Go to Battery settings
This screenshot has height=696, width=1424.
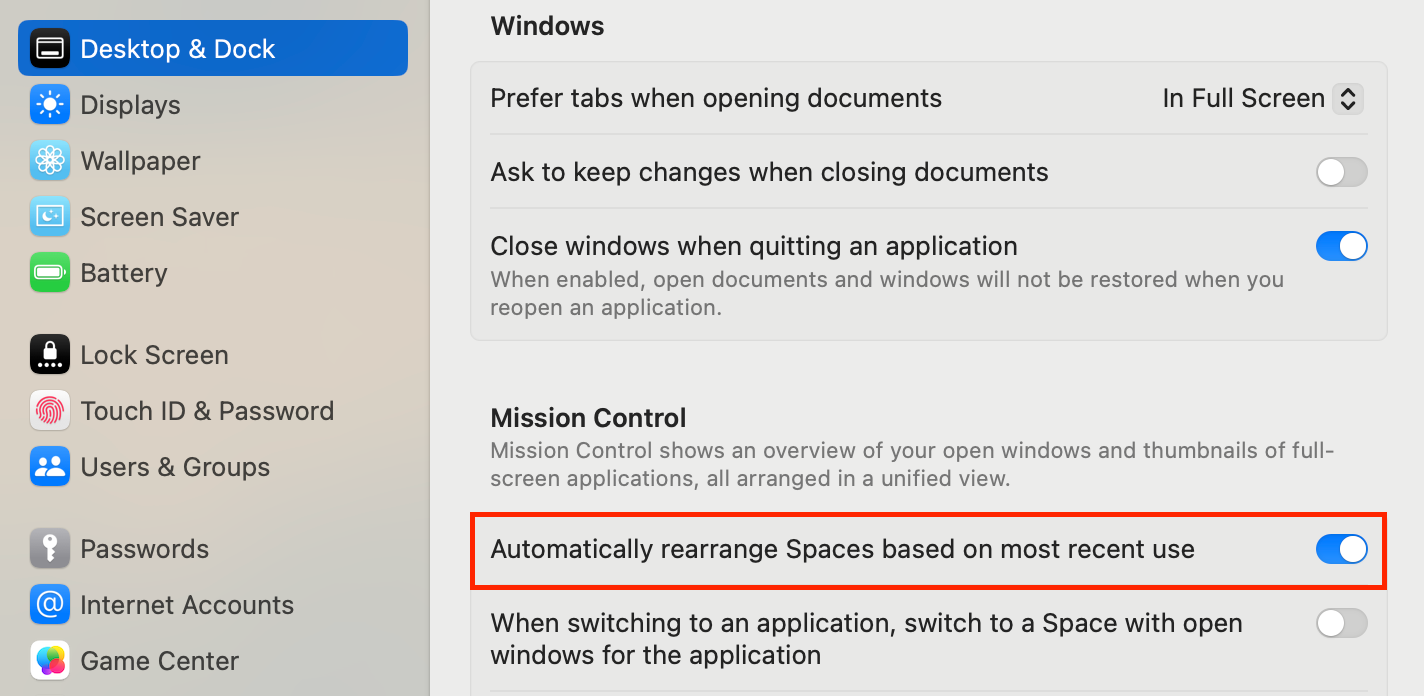(x=213, y=272)
